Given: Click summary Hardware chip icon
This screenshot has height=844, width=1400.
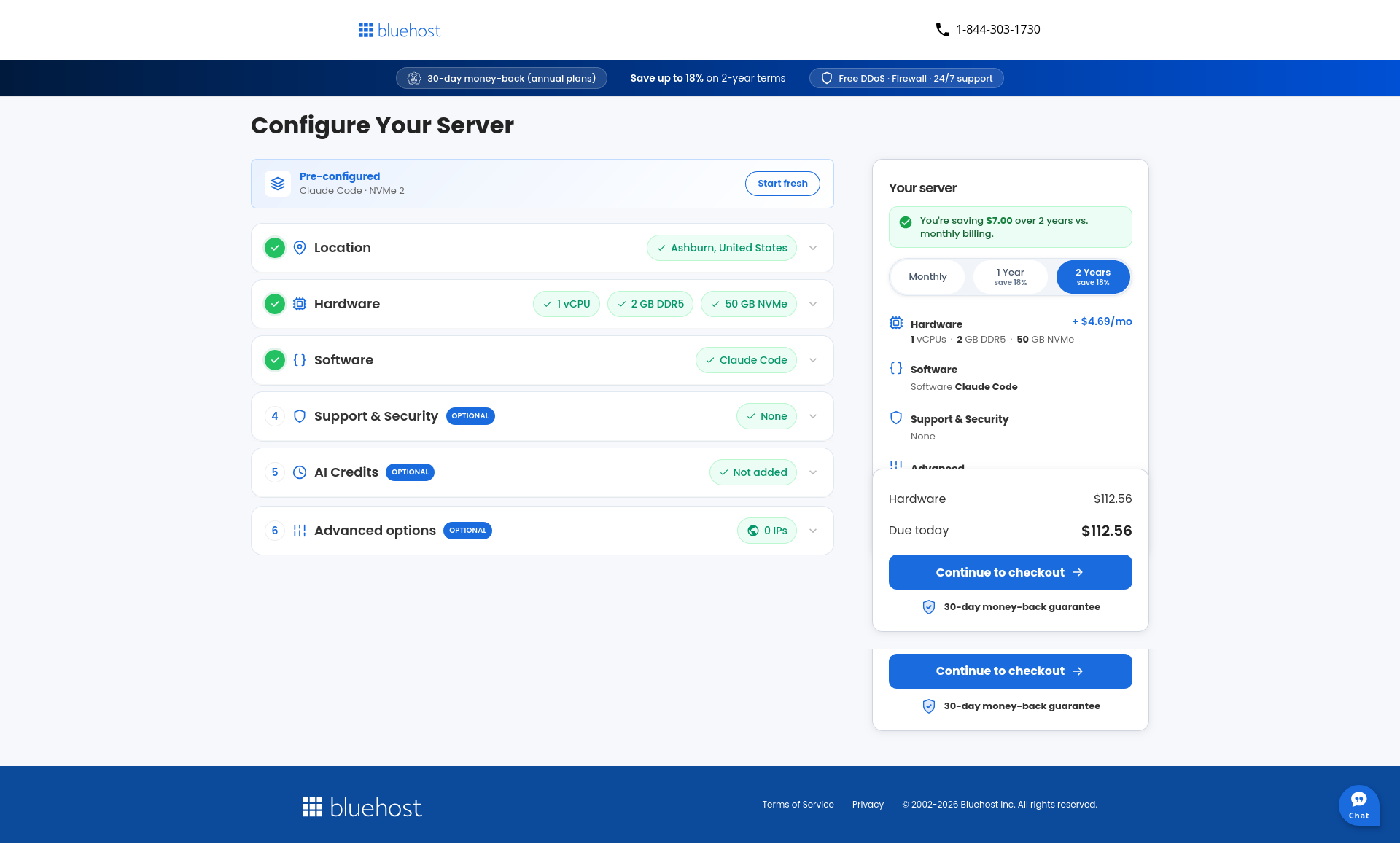Looking at the screenshot, I should coord(896,323).
